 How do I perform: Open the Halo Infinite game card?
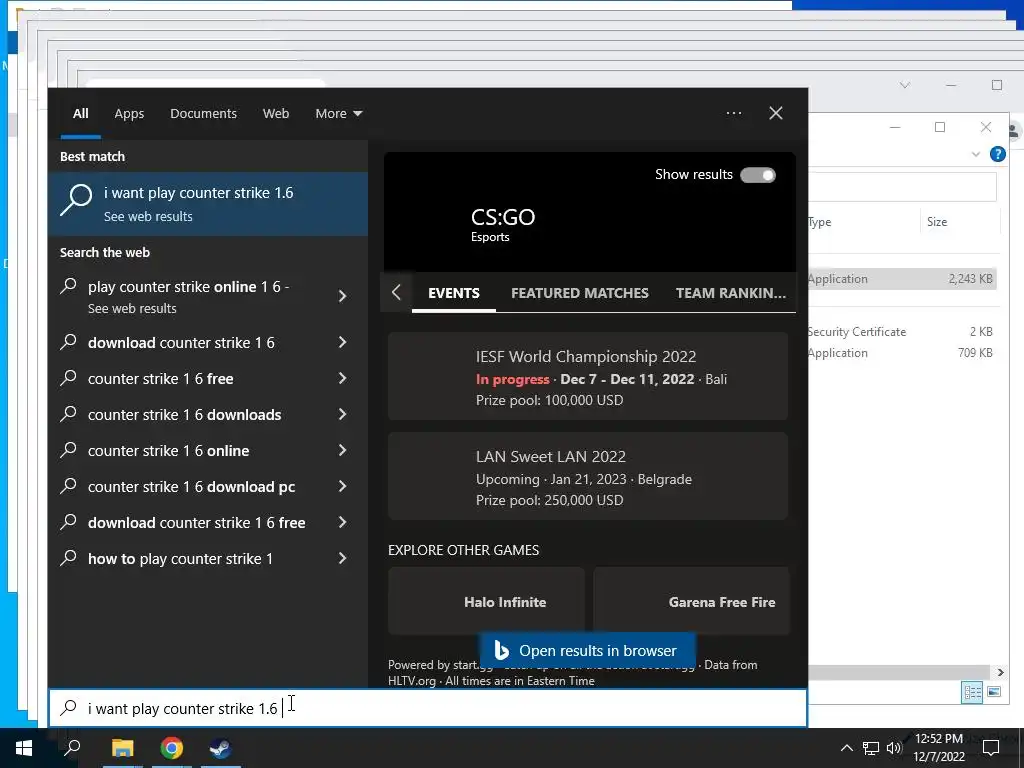point(487,601)
